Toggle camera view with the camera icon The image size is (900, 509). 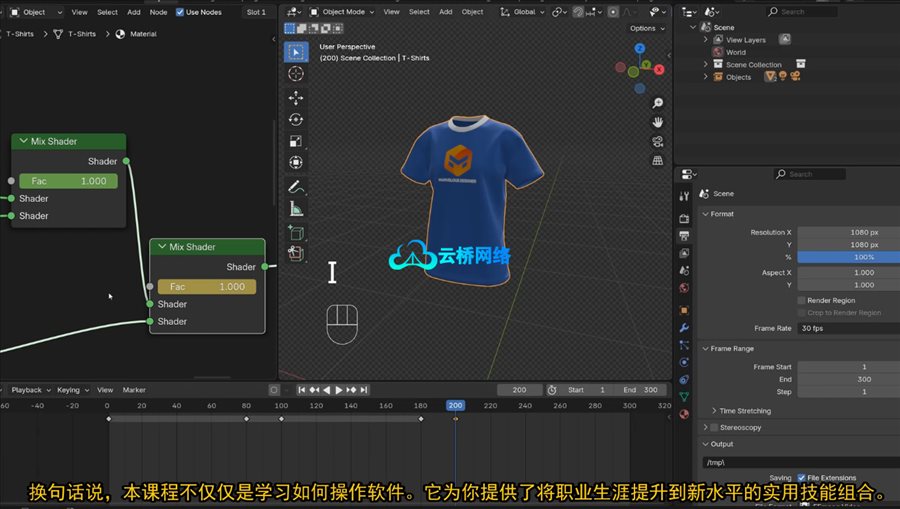point(657,141)
